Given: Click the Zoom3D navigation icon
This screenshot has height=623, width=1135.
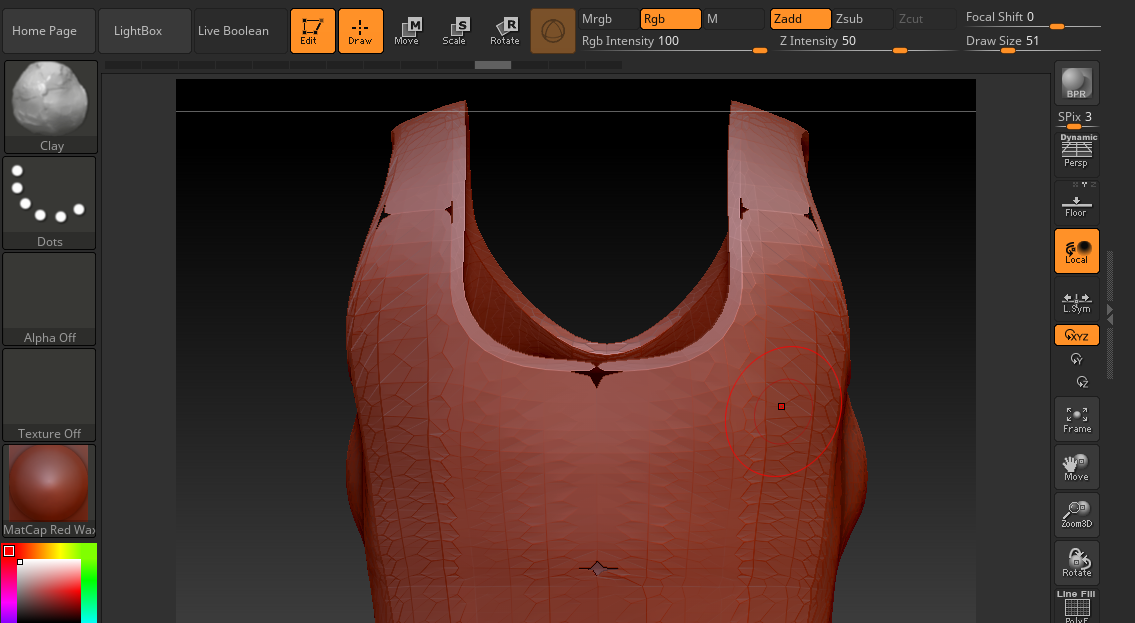Looking at the screenshot, I should click(x=1076, y=515).
